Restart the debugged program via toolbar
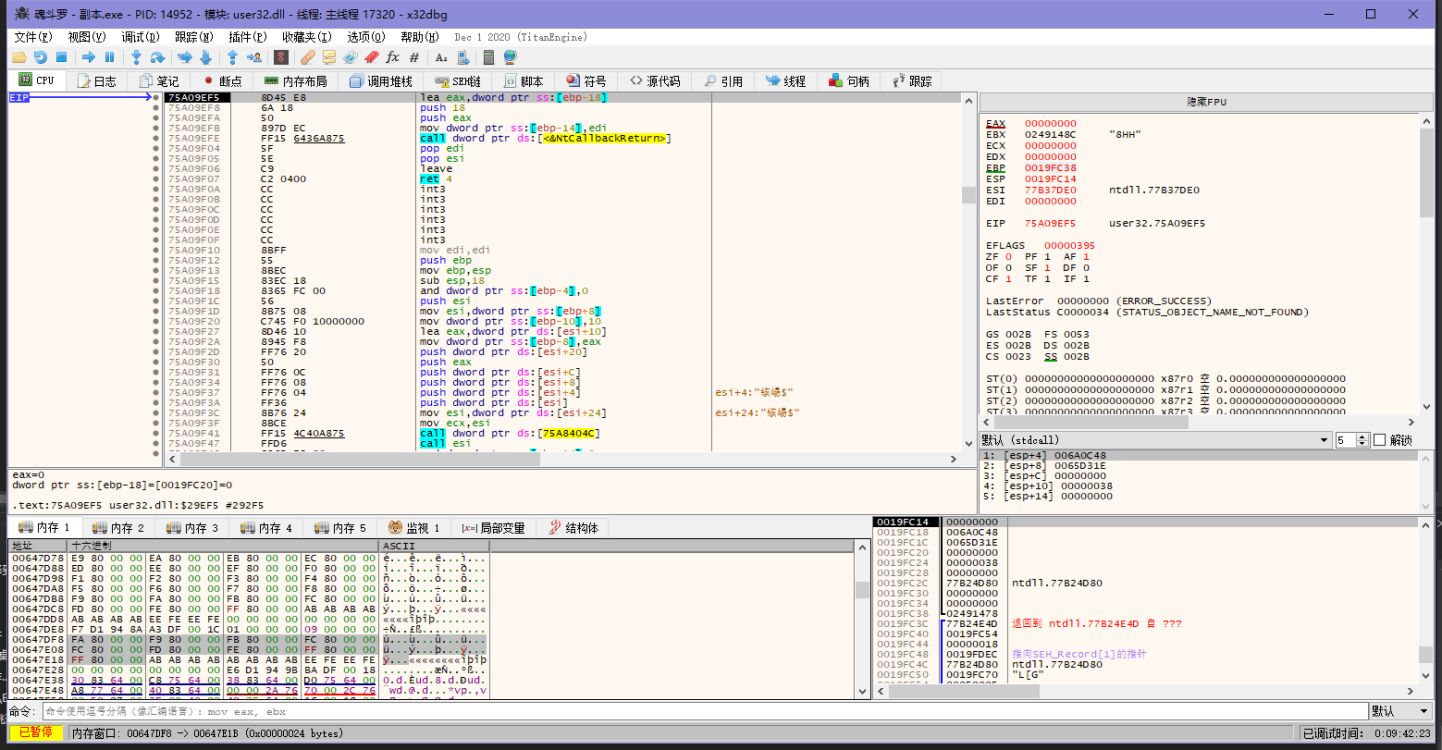 tap(40, 58)
